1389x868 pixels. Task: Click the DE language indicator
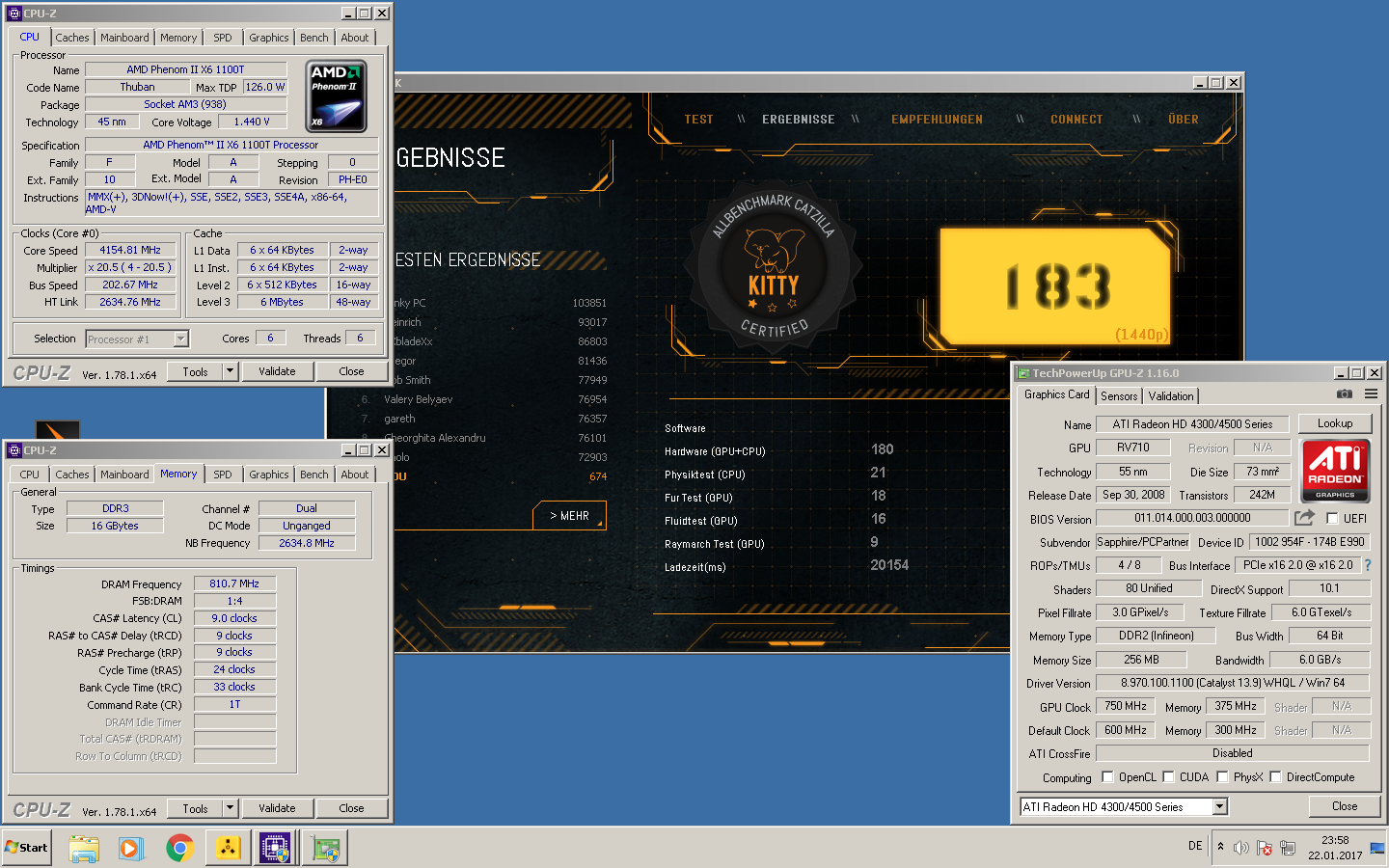pyautogui.click(x=1195, y=846)
